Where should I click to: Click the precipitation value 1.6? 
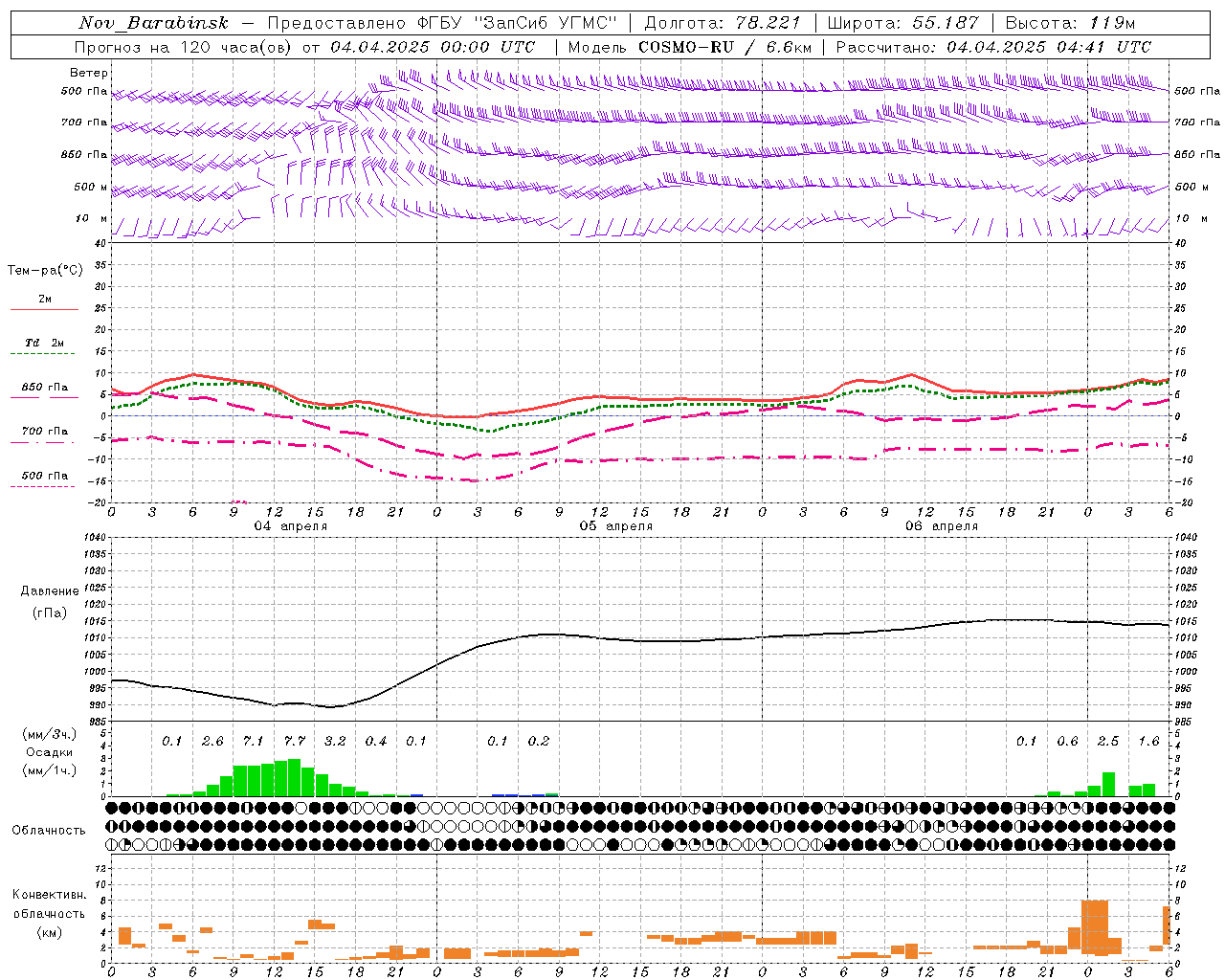[1148, 741]
